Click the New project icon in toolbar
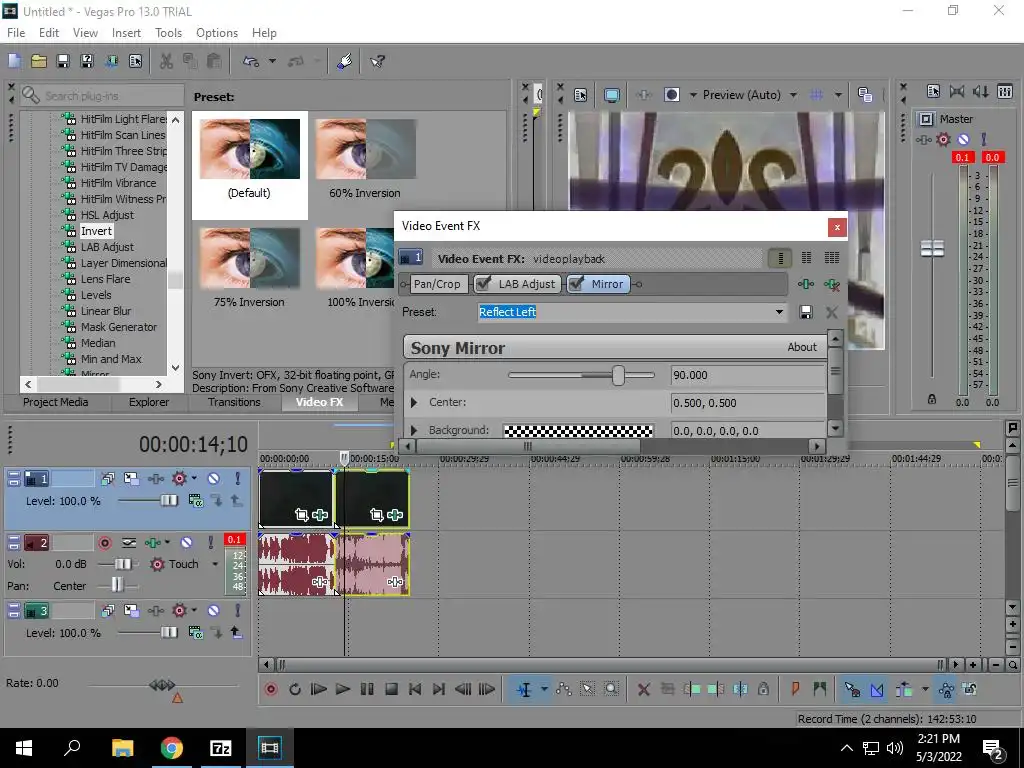 tap(14, 61)
